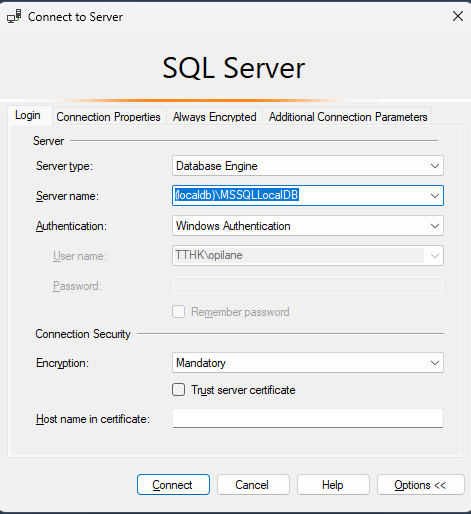Click the SQL Server banner title
Image resolution: width=471 pixels, height=514 pixels.
click(234, 68)
